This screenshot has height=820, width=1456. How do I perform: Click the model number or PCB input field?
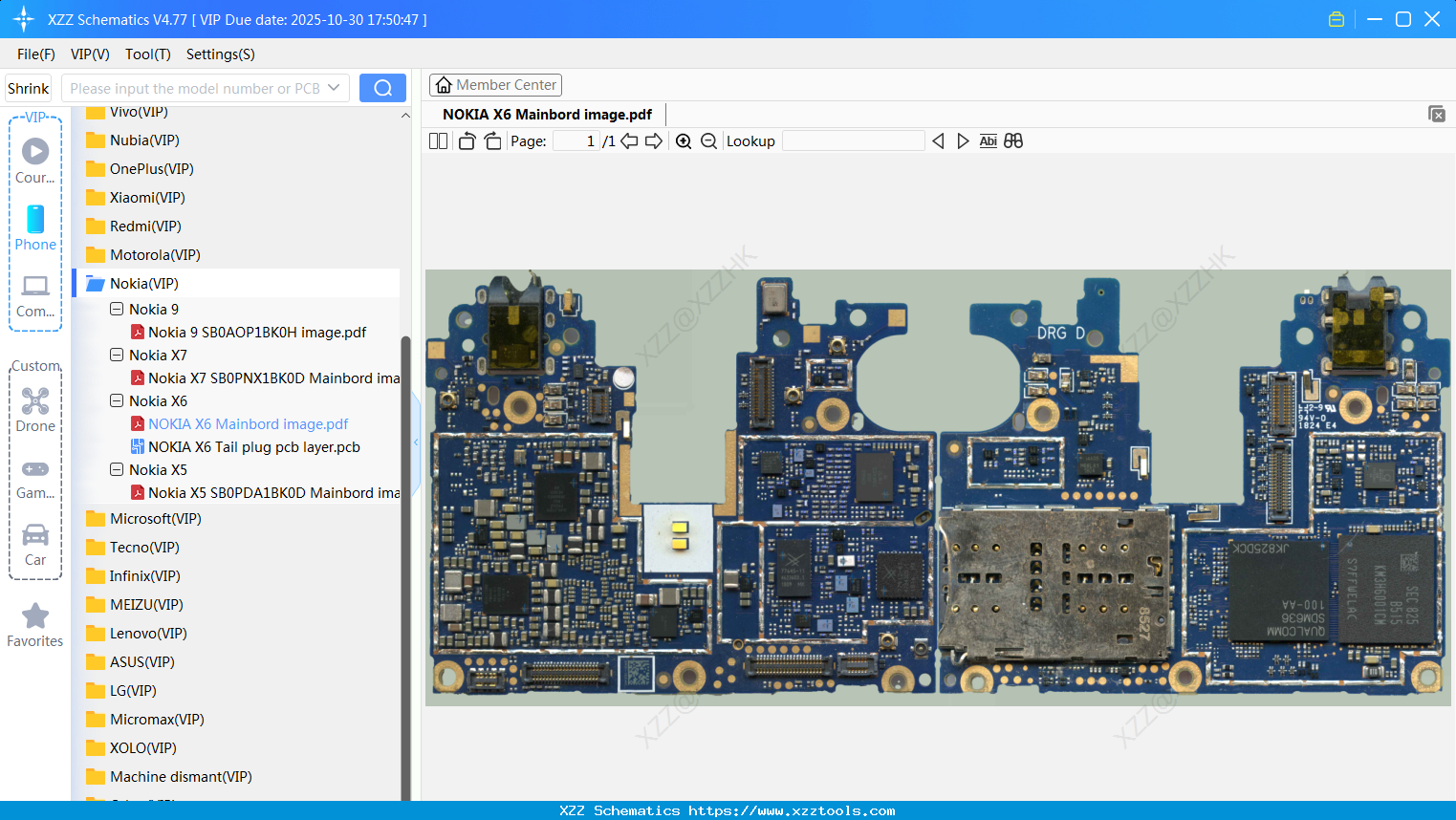tap(195, 88)
